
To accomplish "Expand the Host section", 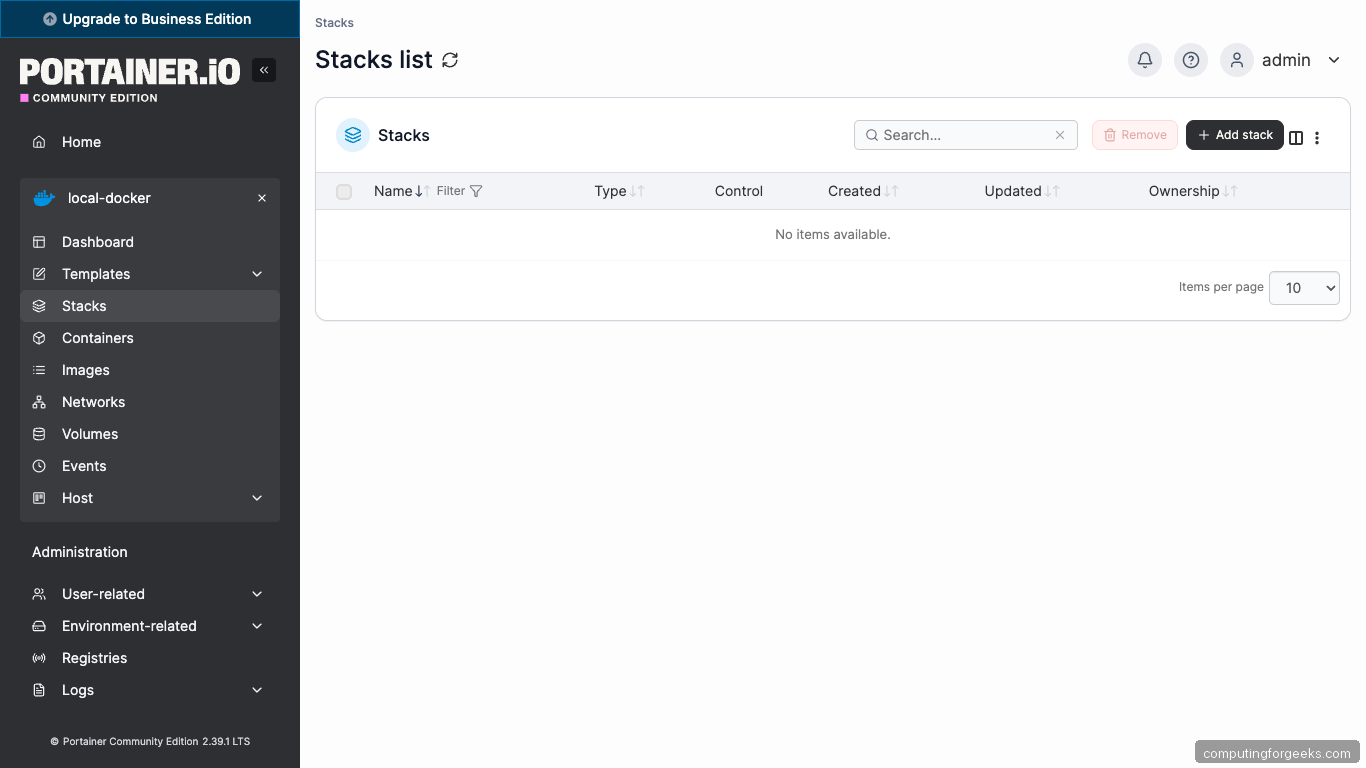I will 257,498.
